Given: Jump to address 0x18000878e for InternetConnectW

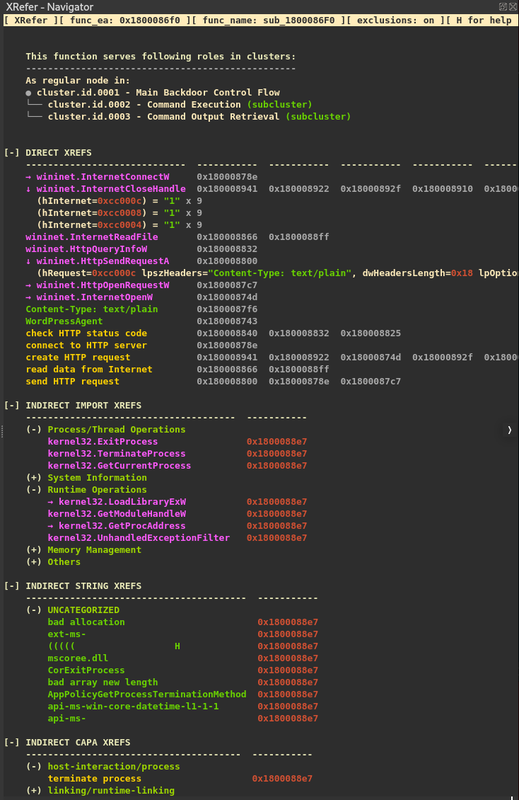Looking at the screenshot, I should (x=227, y=177).
